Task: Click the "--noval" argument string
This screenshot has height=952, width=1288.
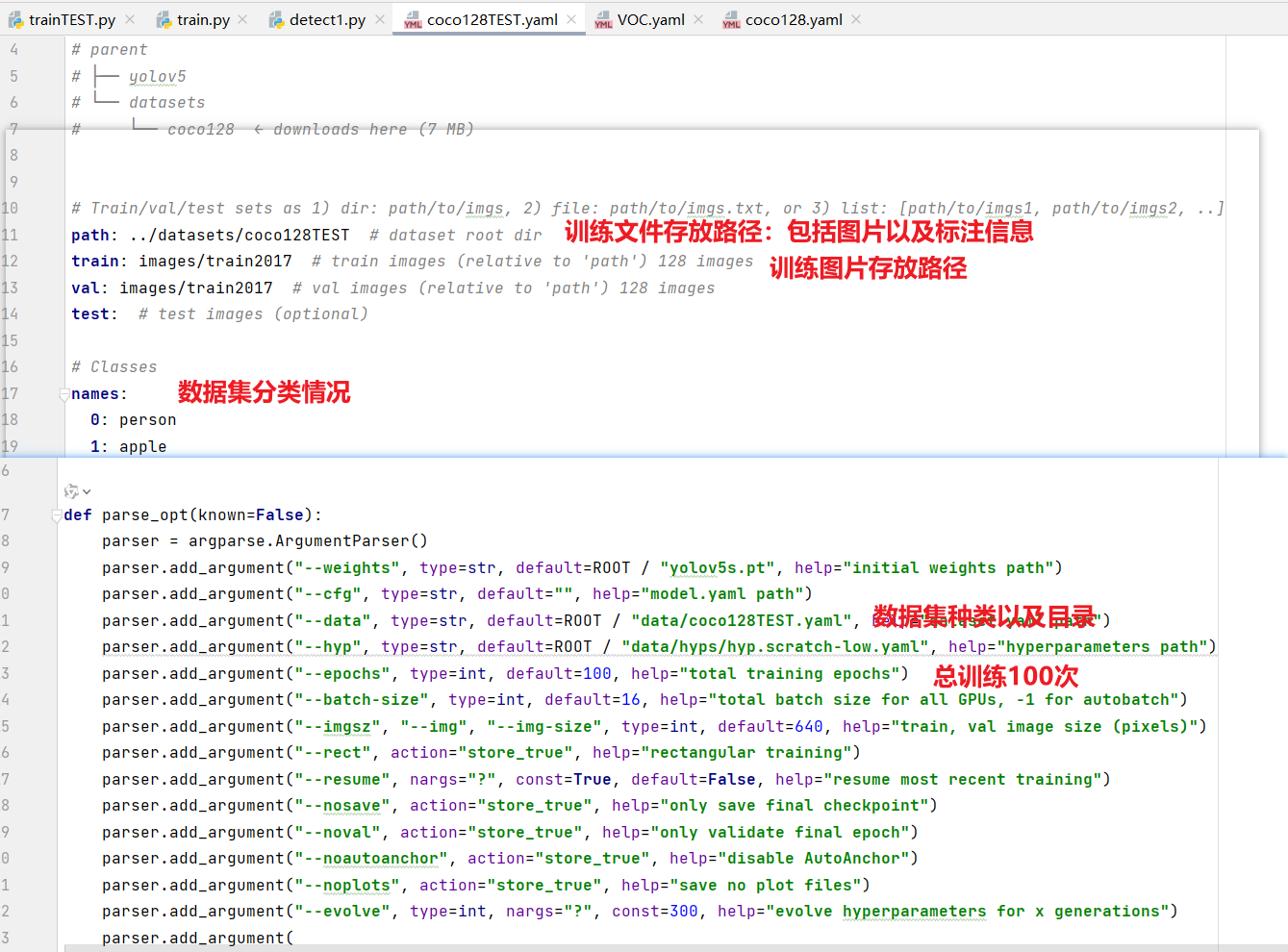Action: click(x=338, y=833)
